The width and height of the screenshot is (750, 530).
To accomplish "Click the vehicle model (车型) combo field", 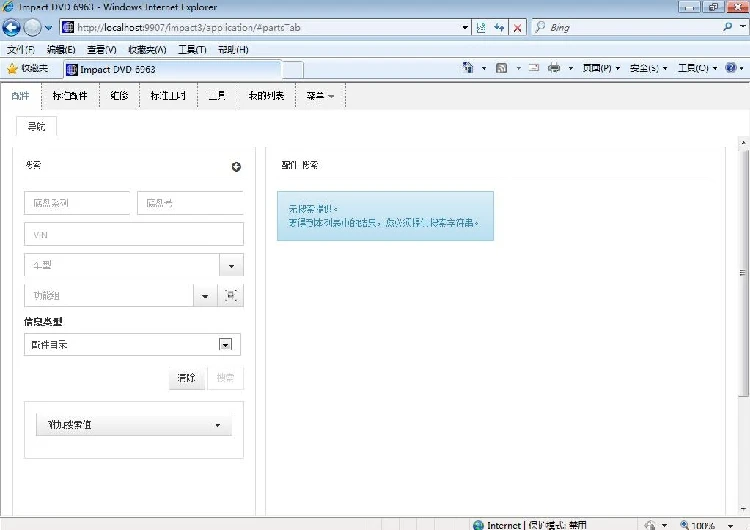I will pos(121,265).
